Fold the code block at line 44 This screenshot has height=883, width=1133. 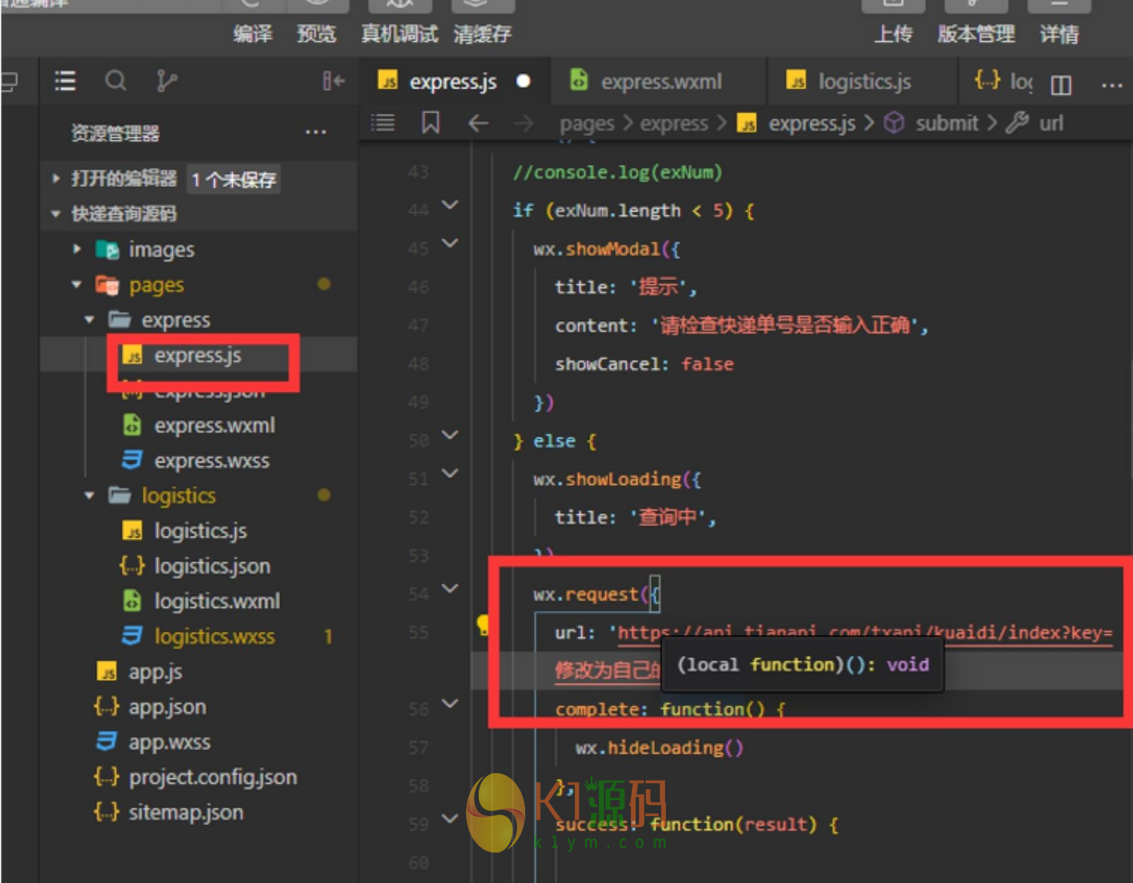tap(449, 206)
